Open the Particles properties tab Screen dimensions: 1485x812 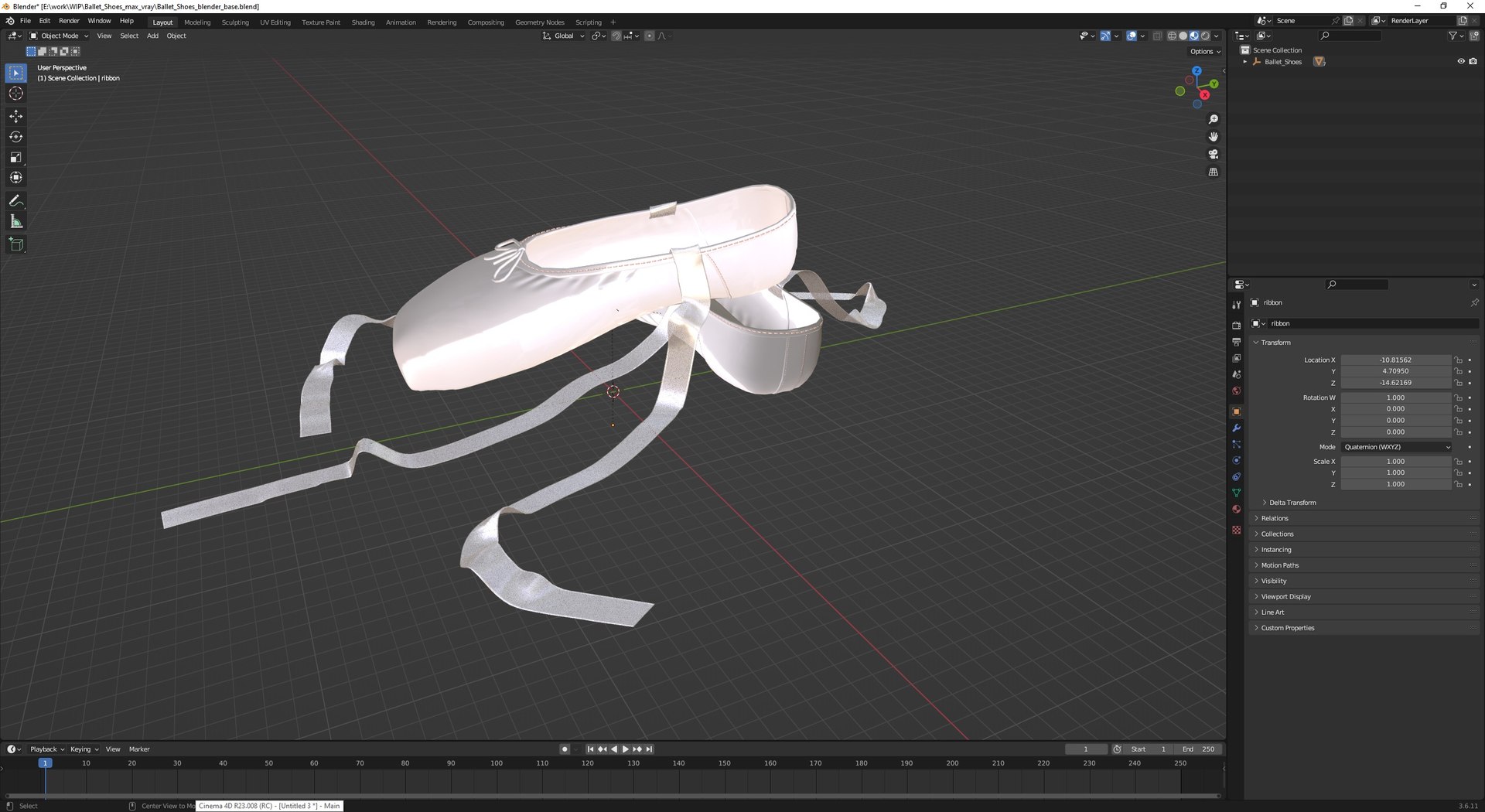point(1236,445)
